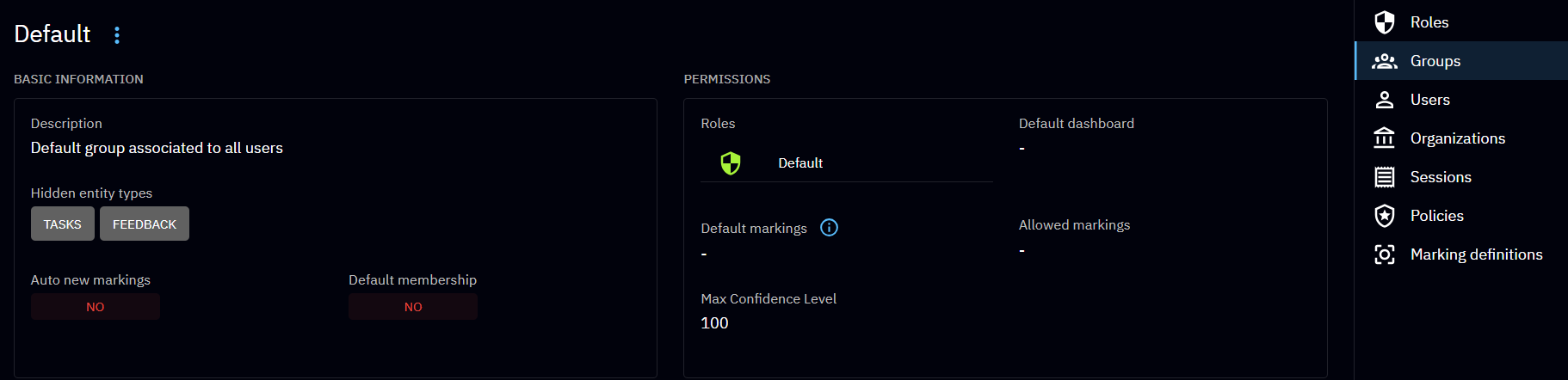Screen dimensions: 1568x380
Task: Click the Organizations bank icon in sidebar
Action: click(x=1384, y=138)
